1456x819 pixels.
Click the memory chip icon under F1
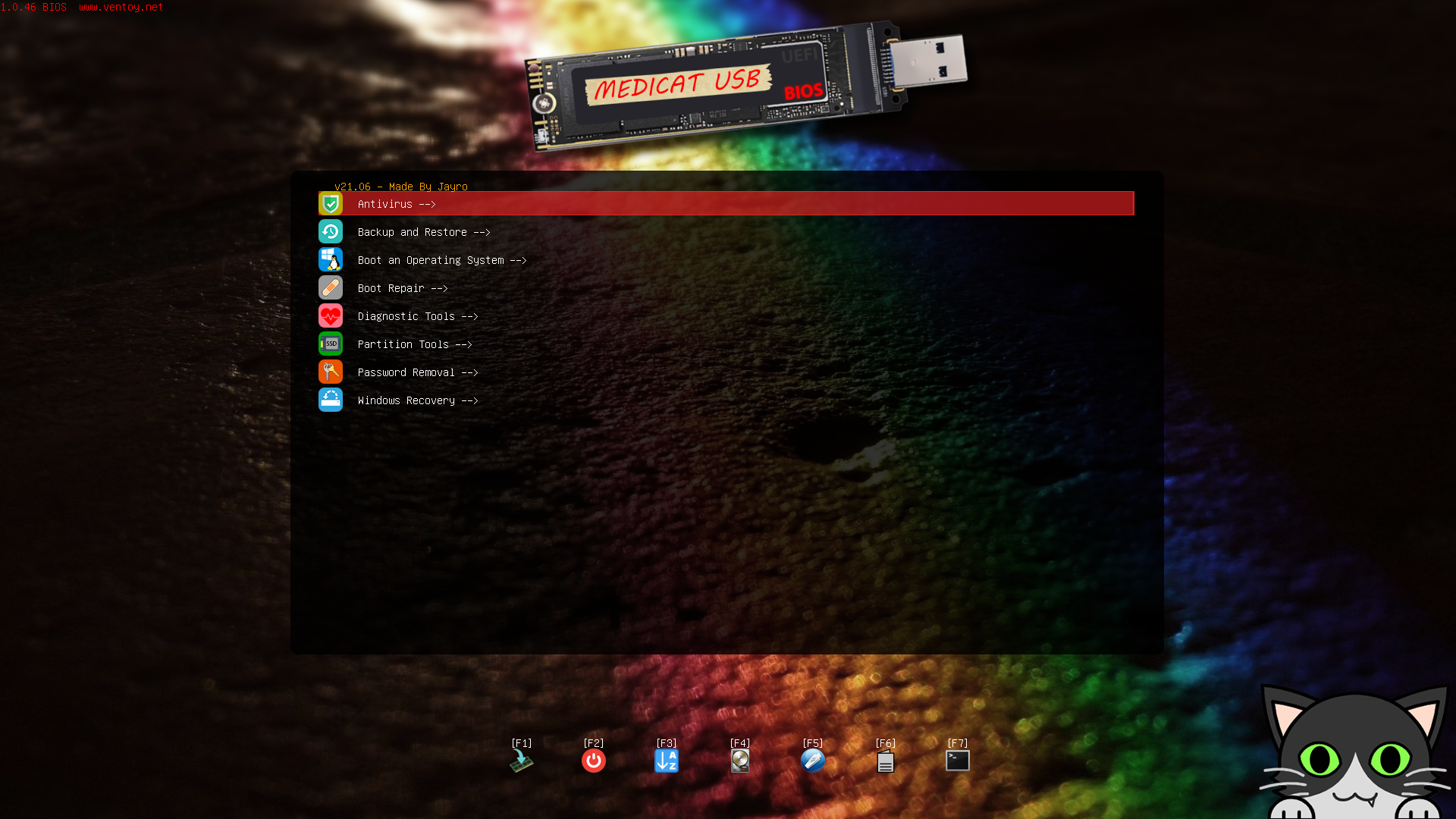(x=522, y=761)
